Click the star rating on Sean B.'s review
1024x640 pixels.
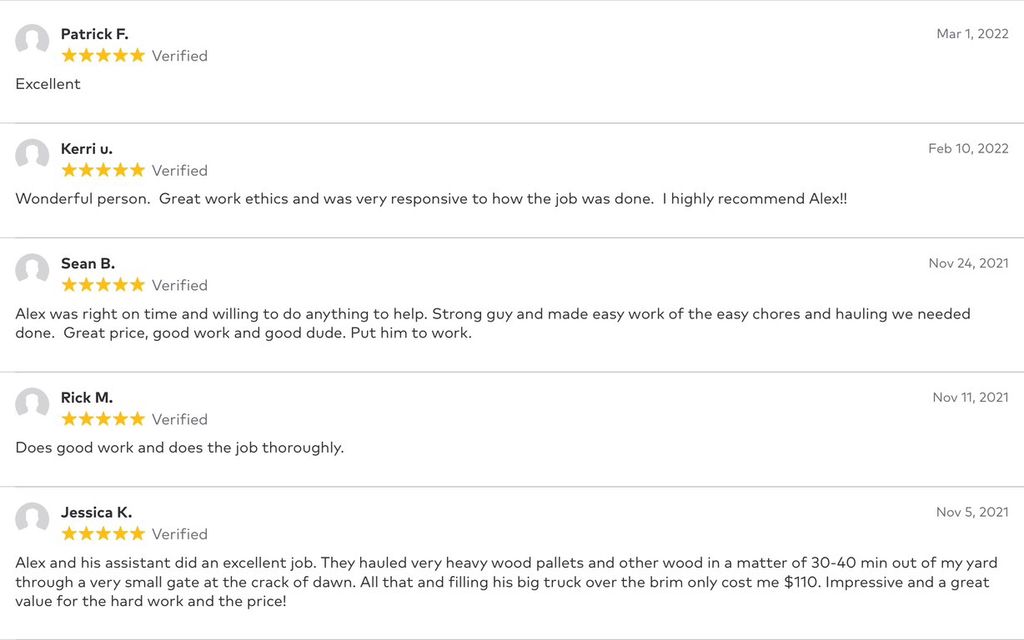103,285
